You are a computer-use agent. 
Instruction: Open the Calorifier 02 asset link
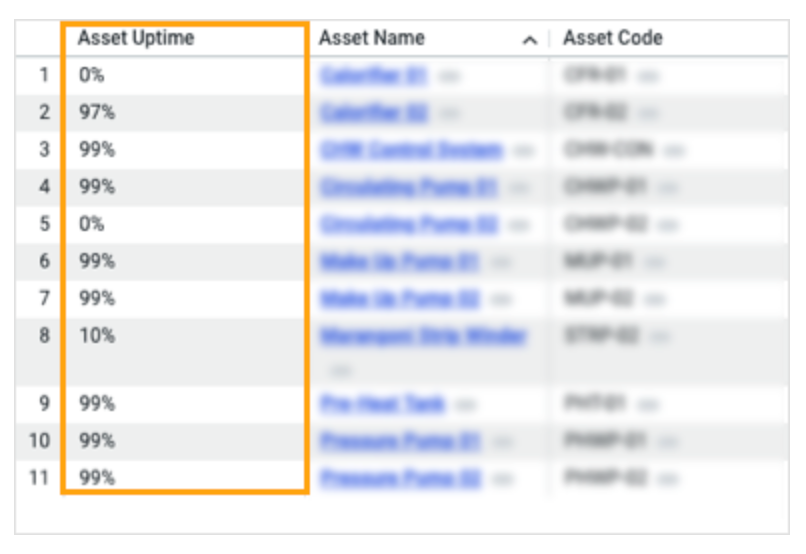374,113
